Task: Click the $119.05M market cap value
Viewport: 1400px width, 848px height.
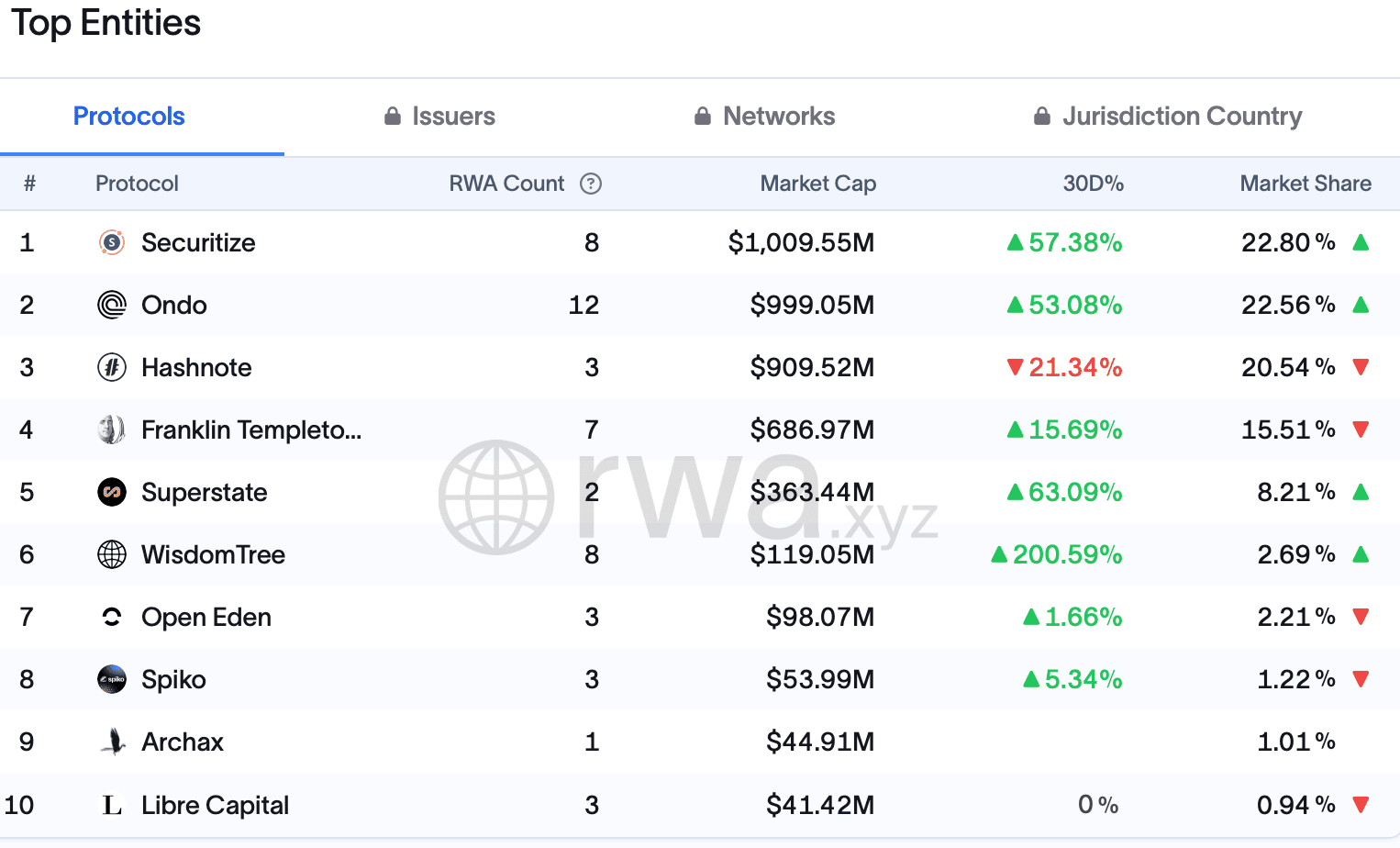Action: 812,554
